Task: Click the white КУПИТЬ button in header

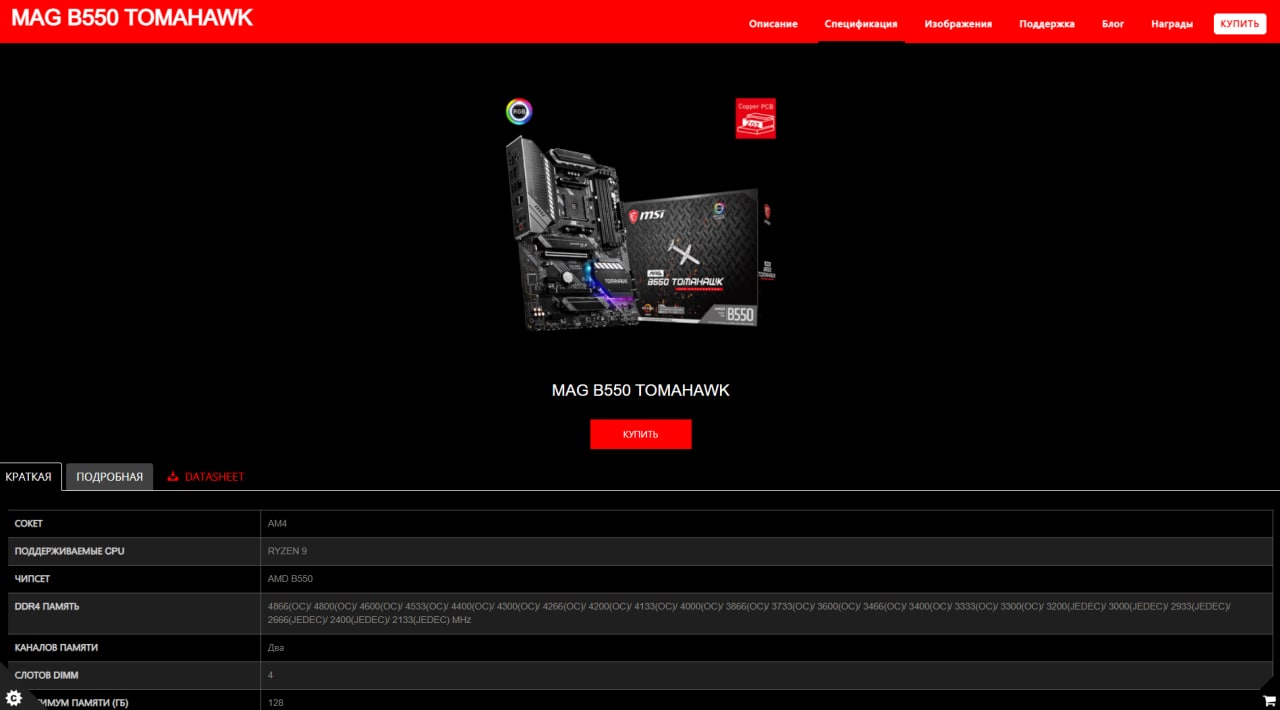Action: [1240, 24]
